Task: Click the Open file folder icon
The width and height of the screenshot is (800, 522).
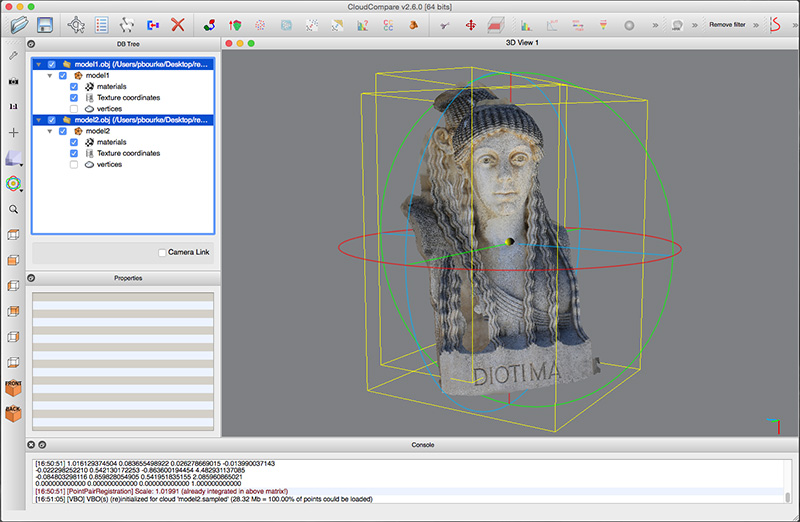Action: [x=19, y=24]
